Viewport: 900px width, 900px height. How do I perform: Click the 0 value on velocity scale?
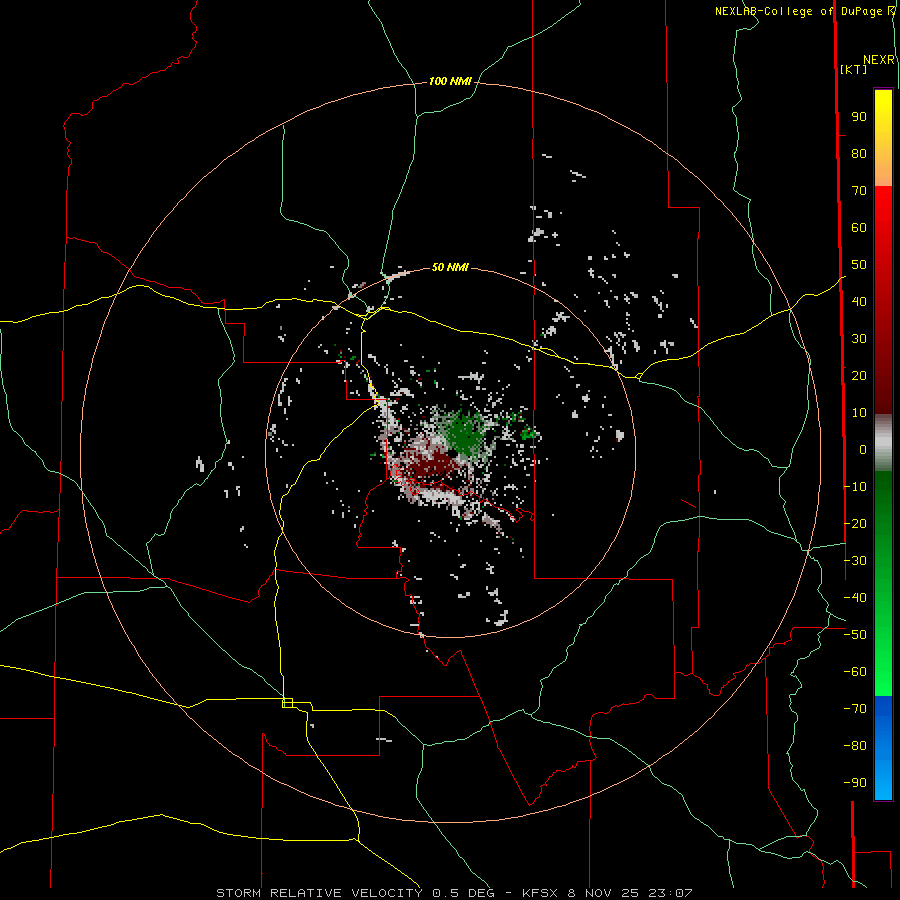pos(863,450)
